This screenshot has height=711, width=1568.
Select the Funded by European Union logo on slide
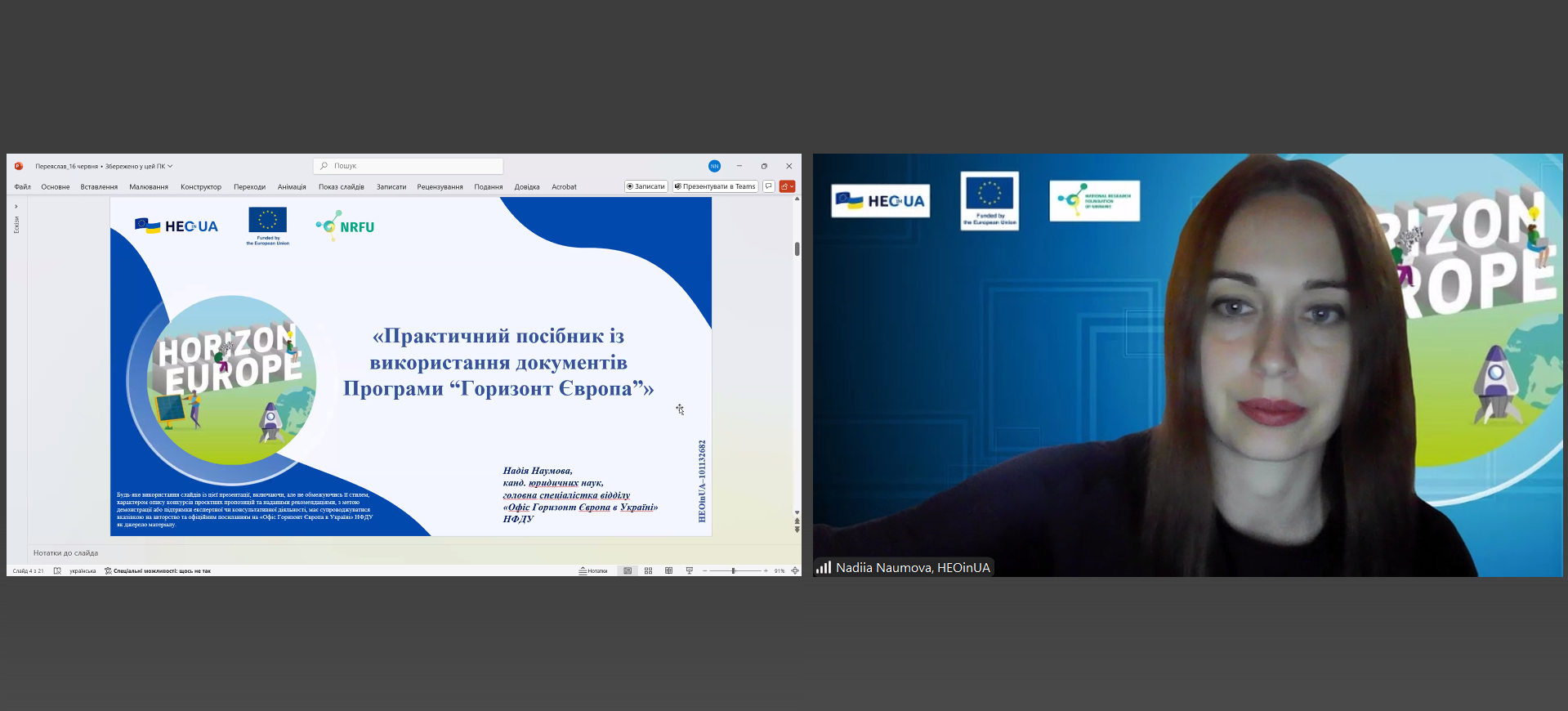[268, 226]
